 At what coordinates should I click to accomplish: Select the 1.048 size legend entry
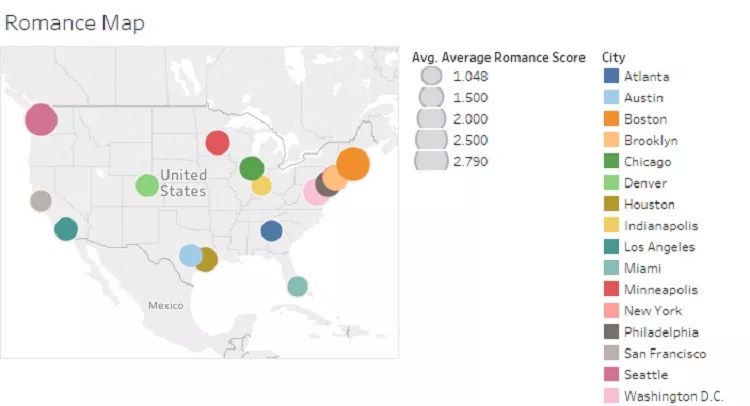[431, 76]
